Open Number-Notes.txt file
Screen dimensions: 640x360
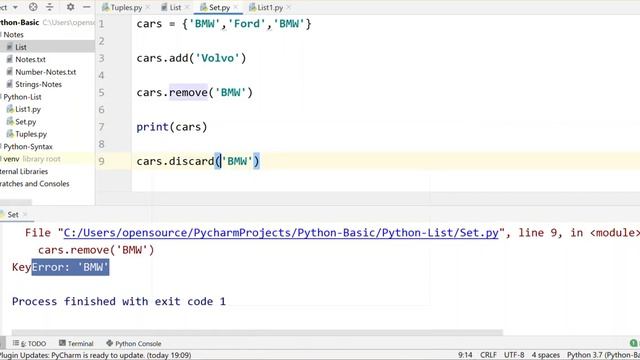click(45, 72)
